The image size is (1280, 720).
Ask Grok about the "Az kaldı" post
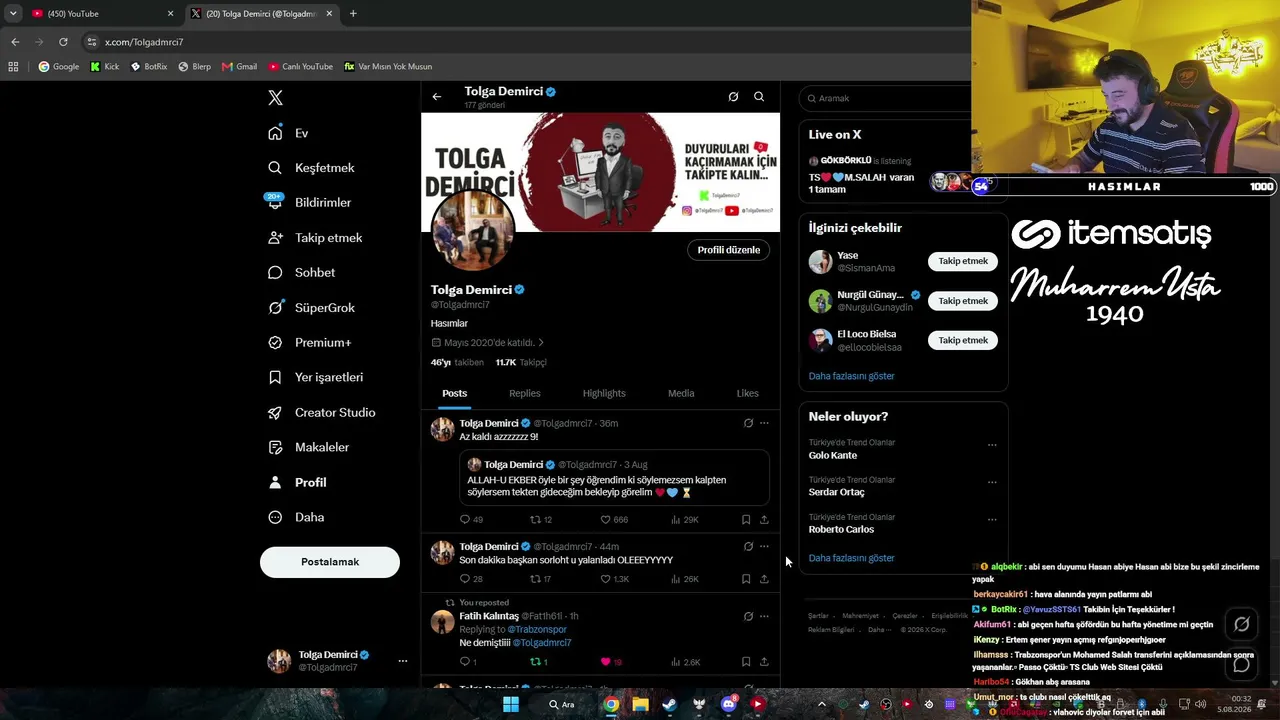(748, 423)
